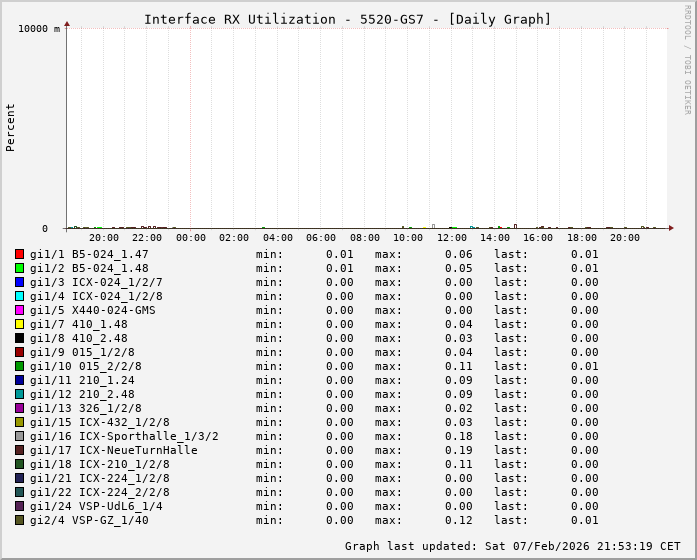Click the 12:00 time axis label
The height and width of the screenshot is (560, 697).
coord(451,238)
